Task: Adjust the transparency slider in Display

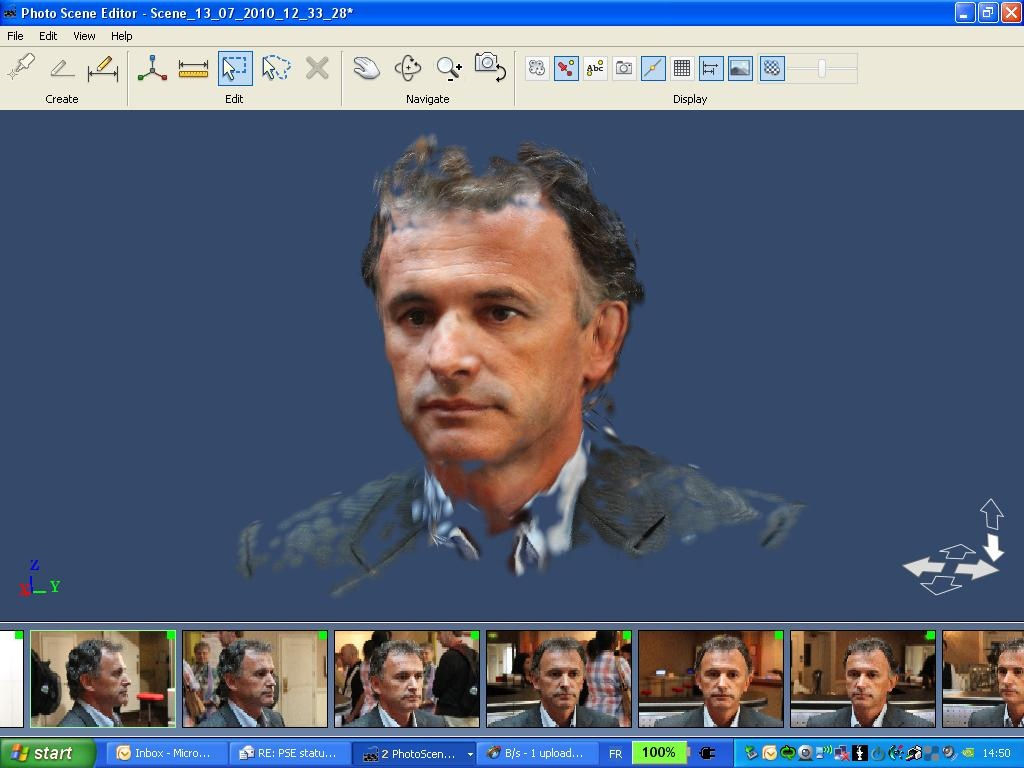Action: pos(822,68)
